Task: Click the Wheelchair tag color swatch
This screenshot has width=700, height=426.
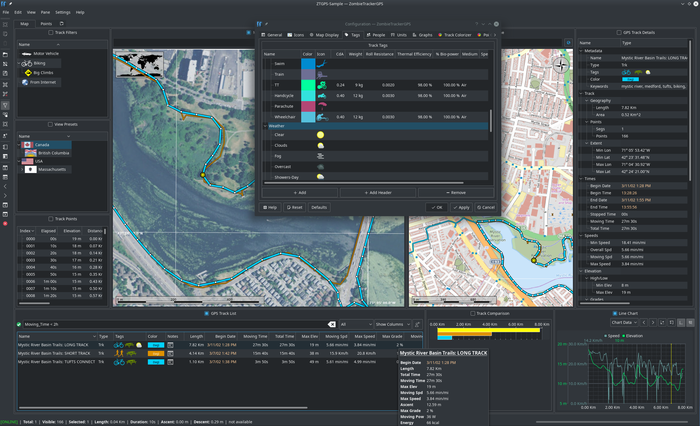Action: [x=307, y=115]
